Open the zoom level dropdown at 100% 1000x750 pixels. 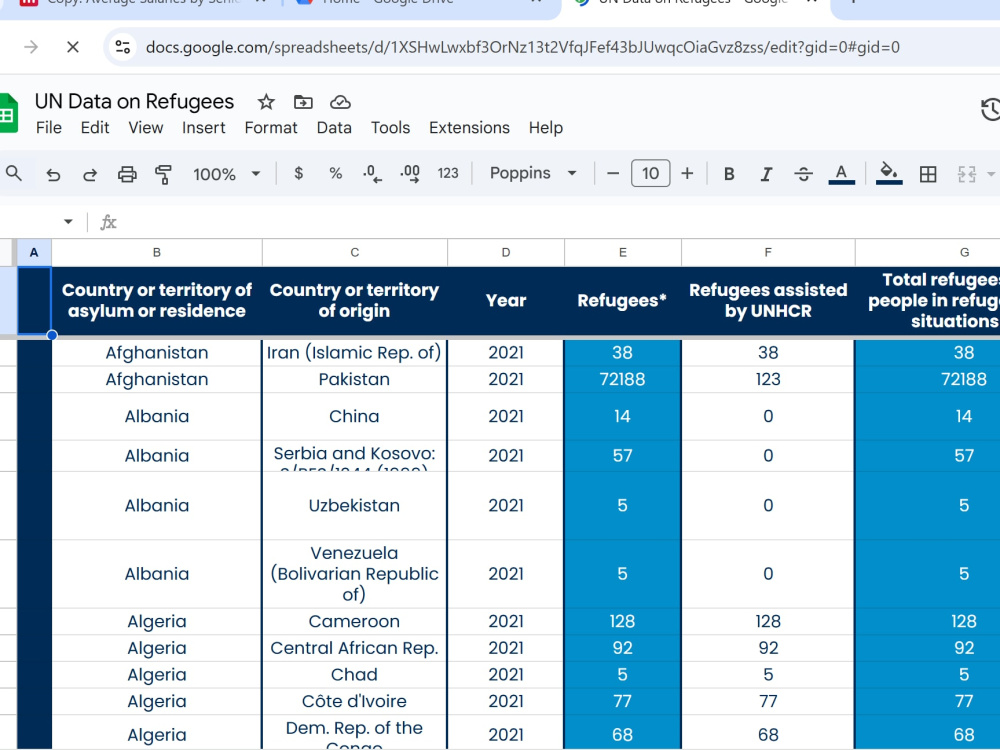click(226, 174)
